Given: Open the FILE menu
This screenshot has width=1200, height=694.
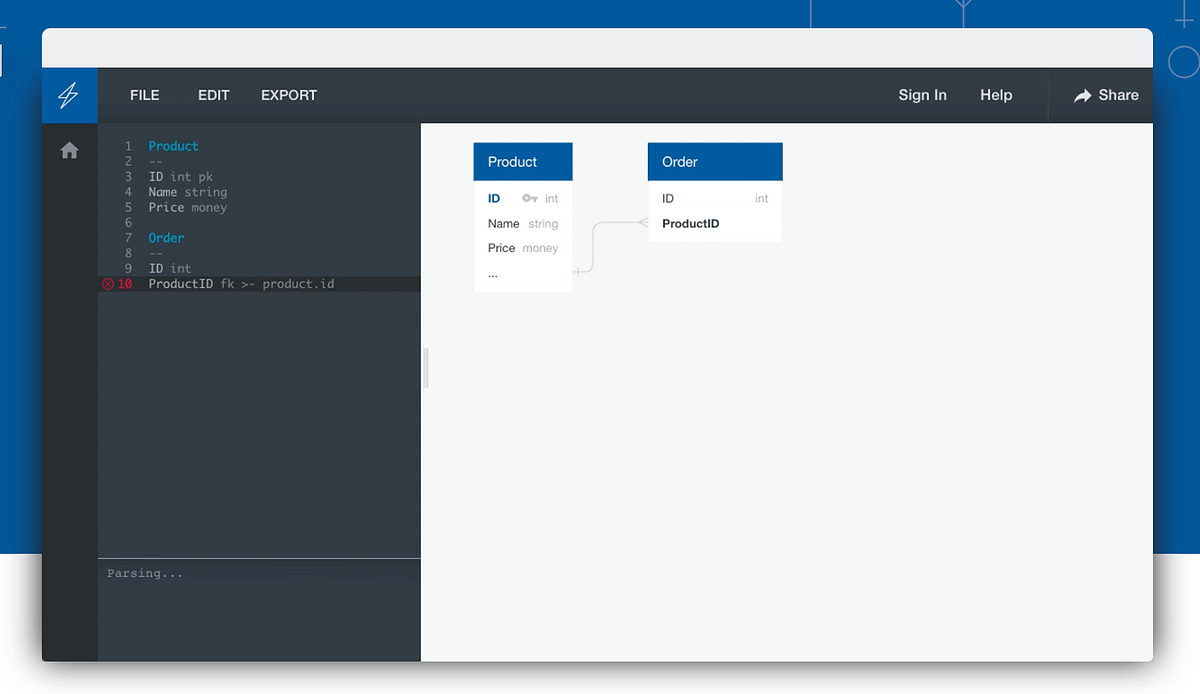Looking at the screenshot, I should [144, 95].
